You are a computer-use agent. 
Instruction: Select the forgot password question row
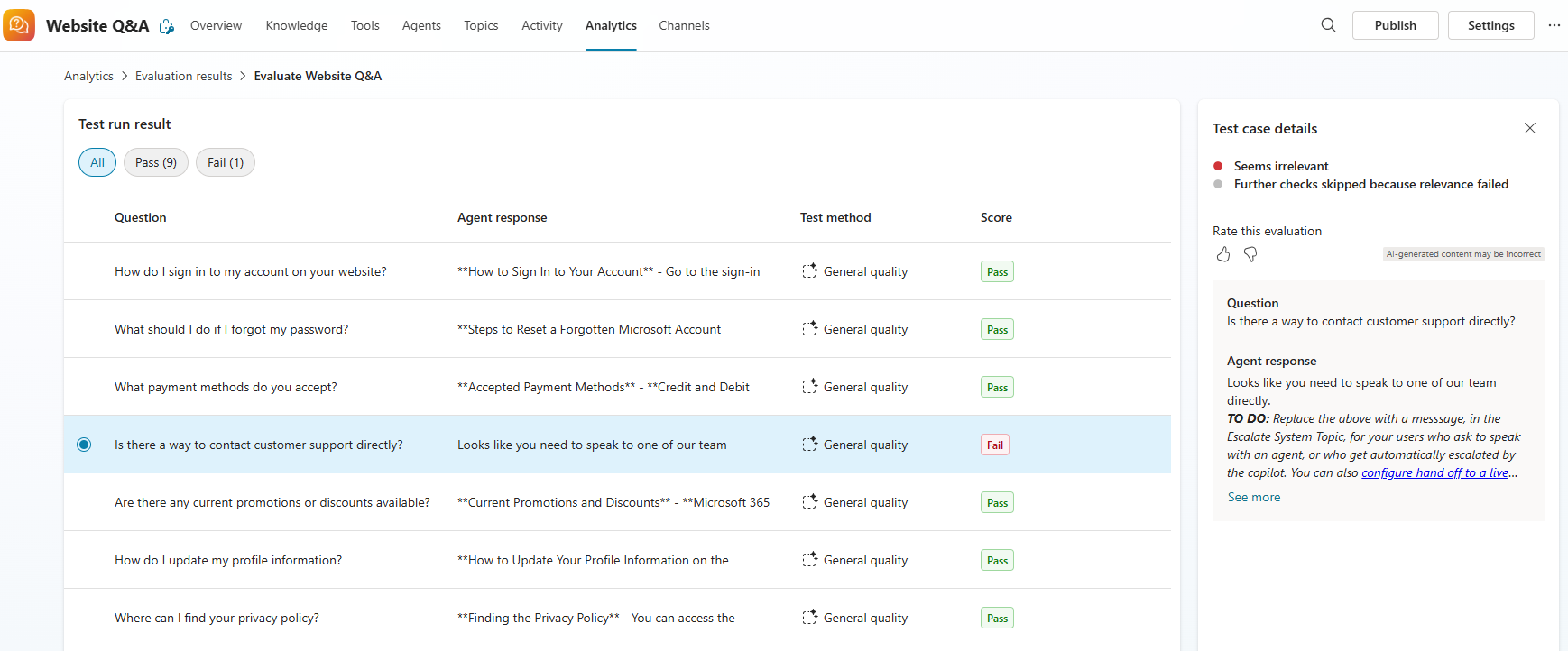(x=231, y=329)
